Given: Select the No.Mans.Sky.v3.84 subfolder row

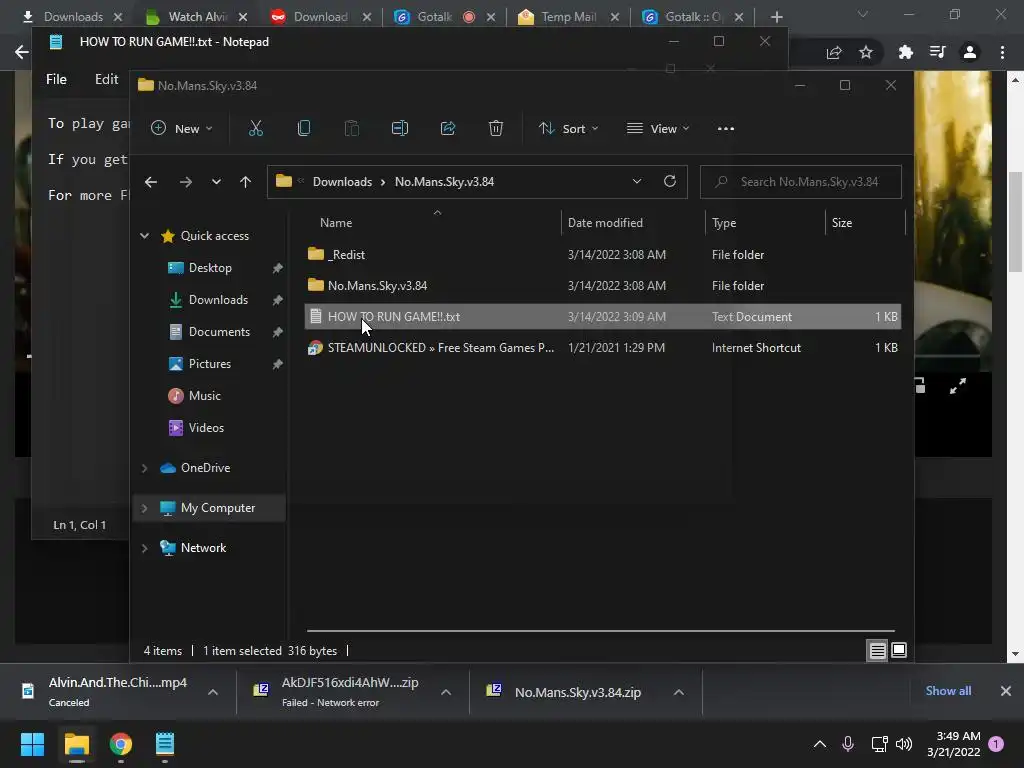Looking at the screenshot, I should pos(603,285).
